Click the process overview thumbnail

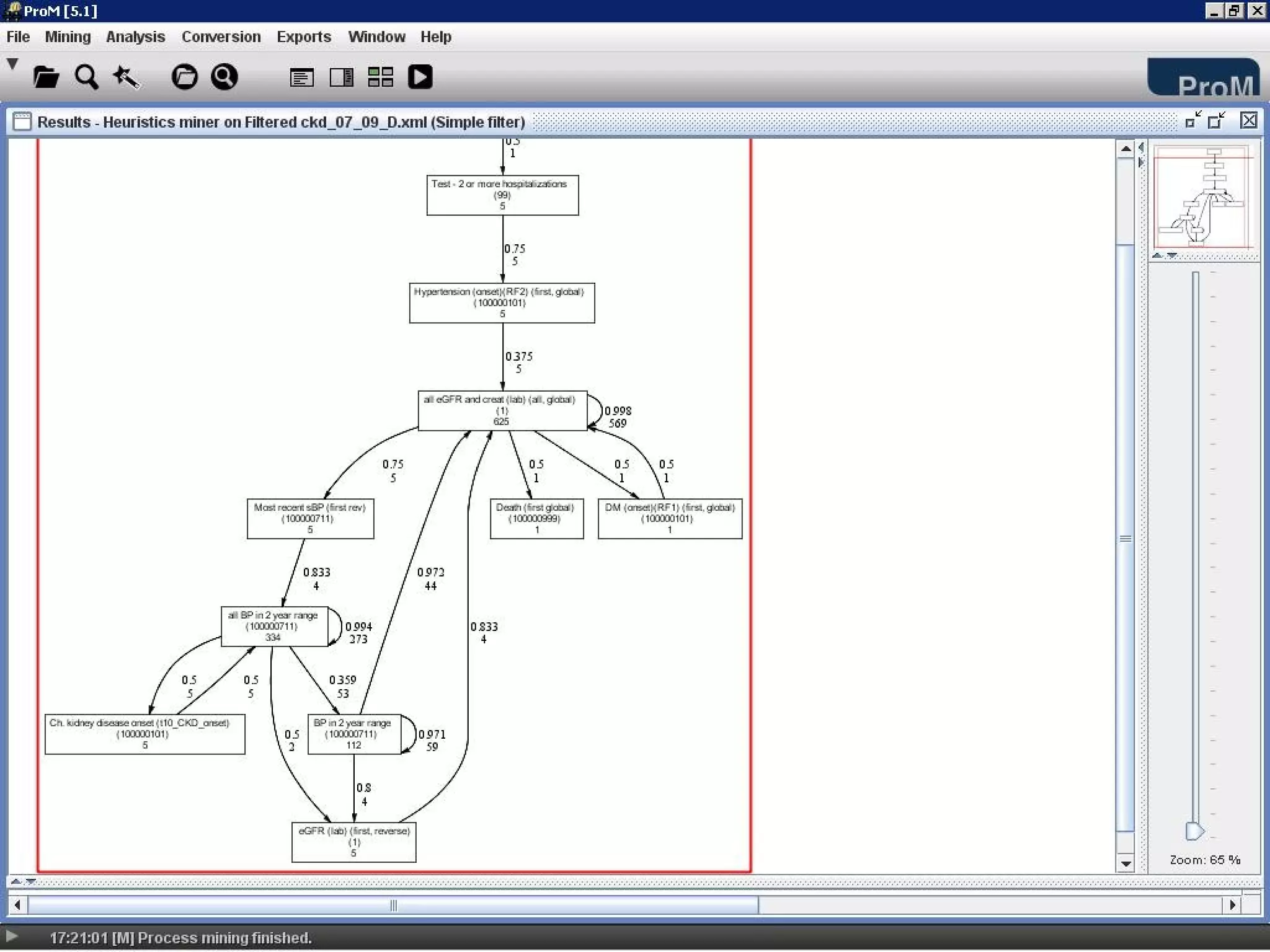point(1203,197)
